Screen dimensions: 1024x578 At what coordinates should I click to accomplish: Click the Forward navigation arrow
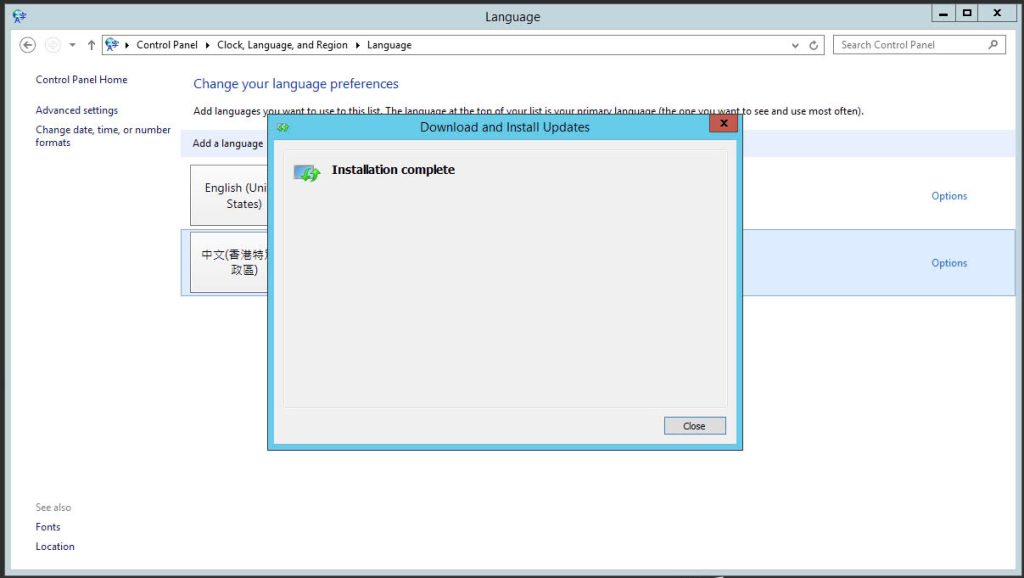click(x=53, y=45)
